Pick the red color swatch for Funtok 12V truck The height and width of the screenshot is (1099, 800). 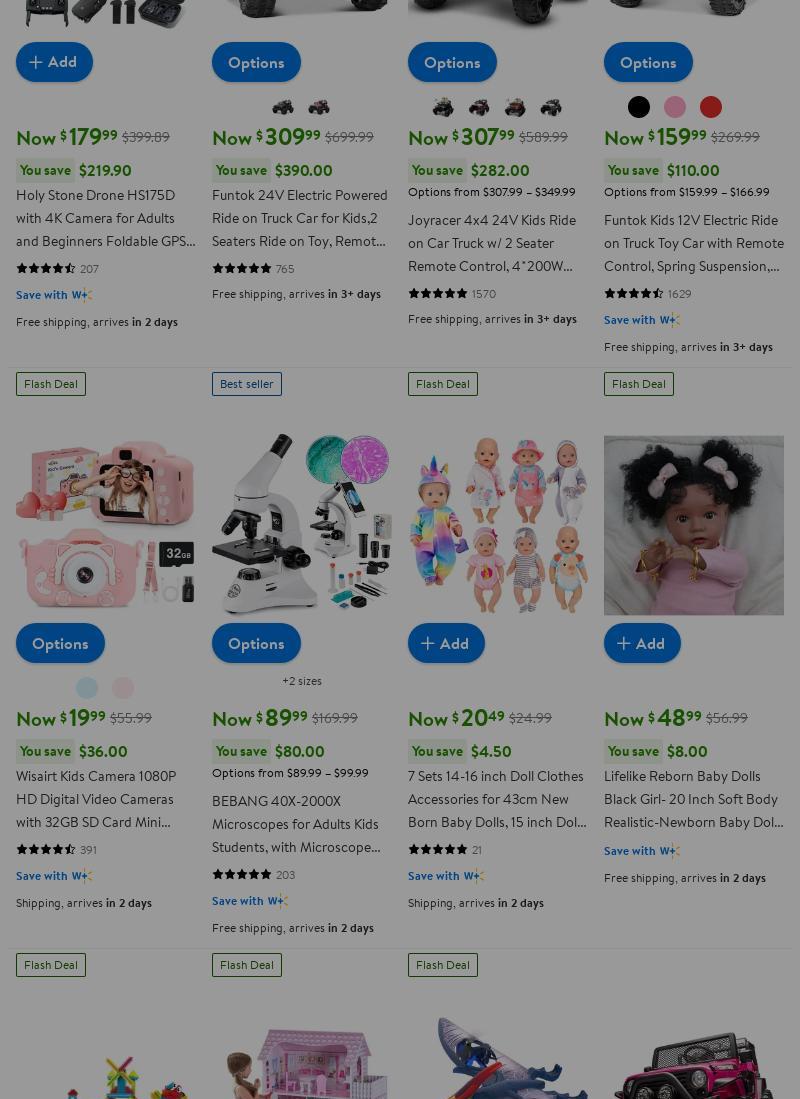tap(711, 107)
